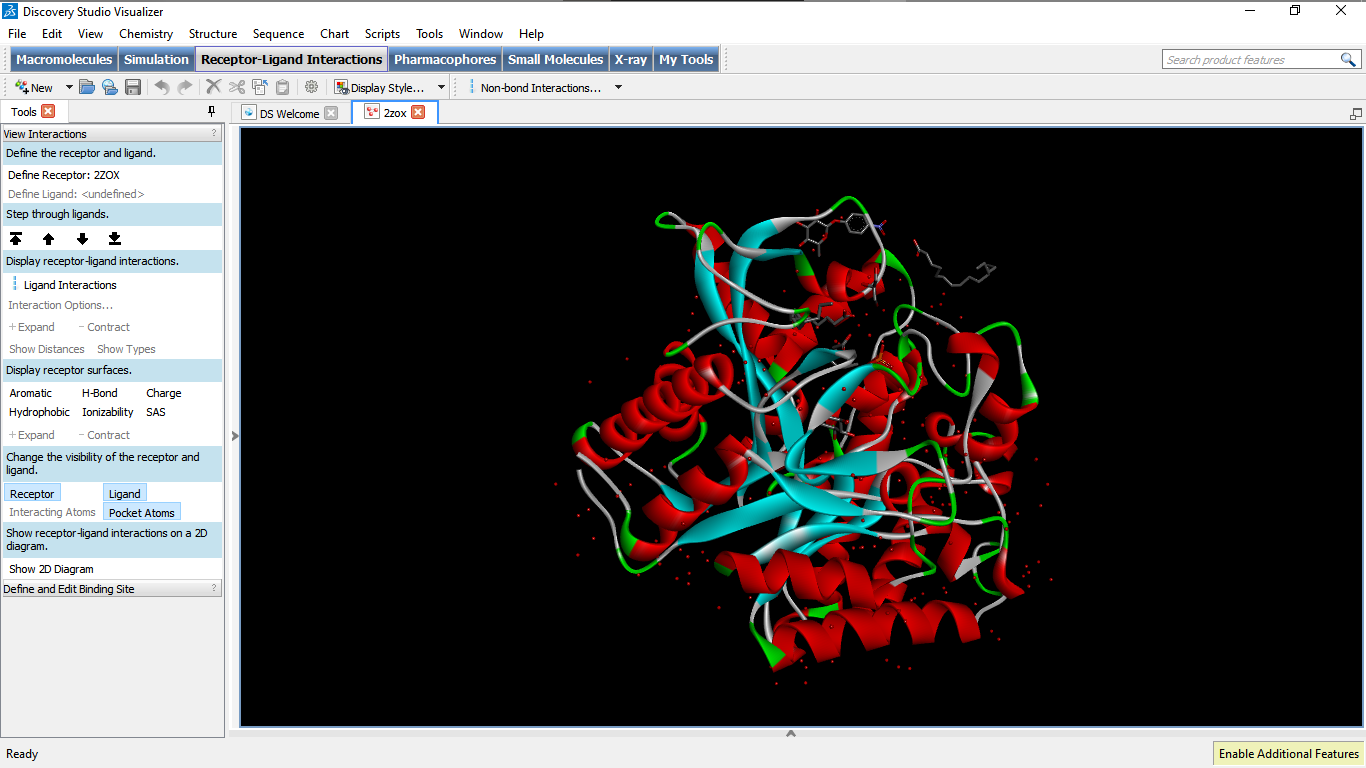Image resolution: width=1366 pixels, height=768 pixels.
Task: Step to previous ligand up arrow
Action: tap(48, 239)
